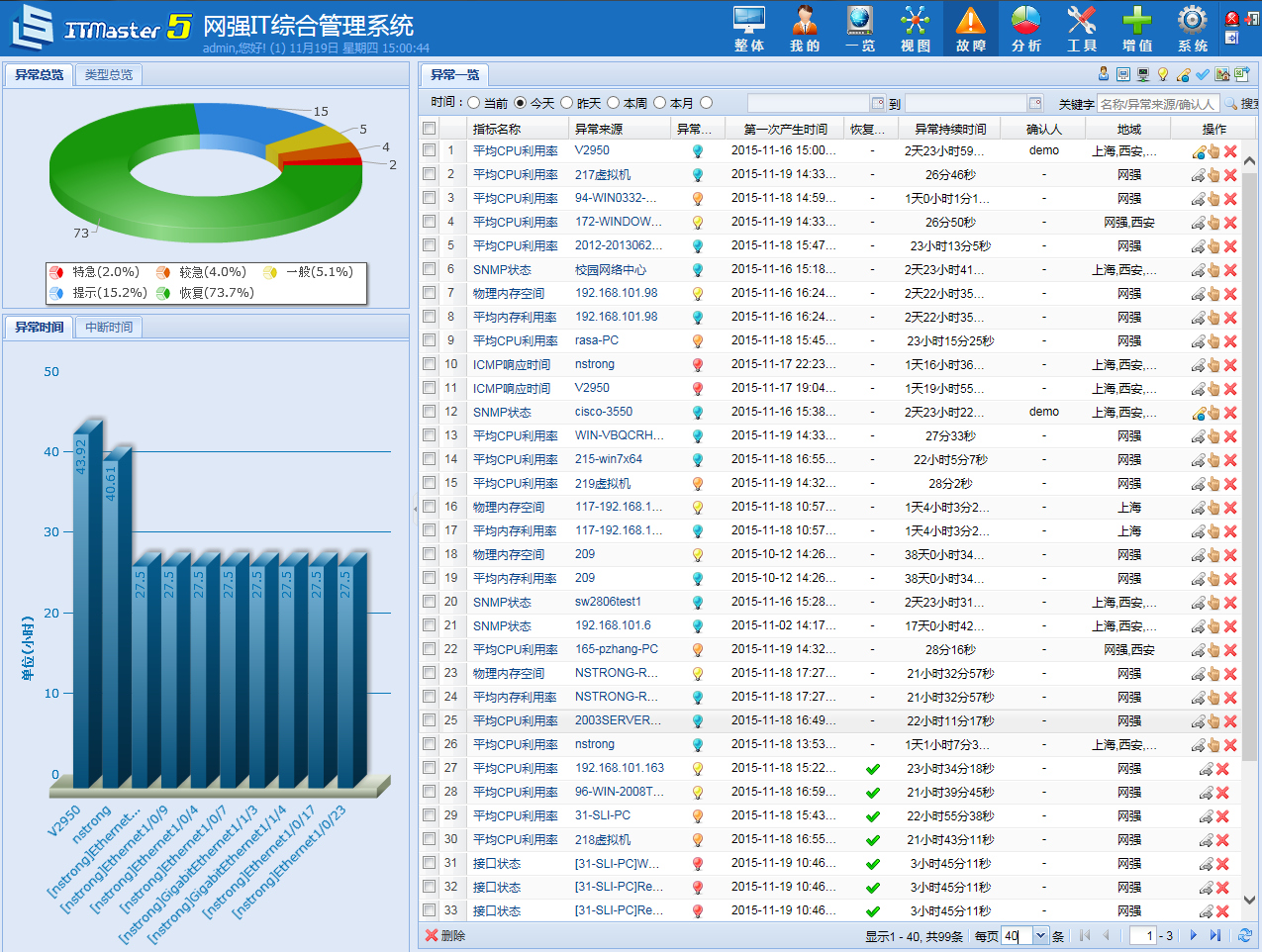Open the 系统 system settings module
The image size is (1262, 952).
tap(1193, 28)
